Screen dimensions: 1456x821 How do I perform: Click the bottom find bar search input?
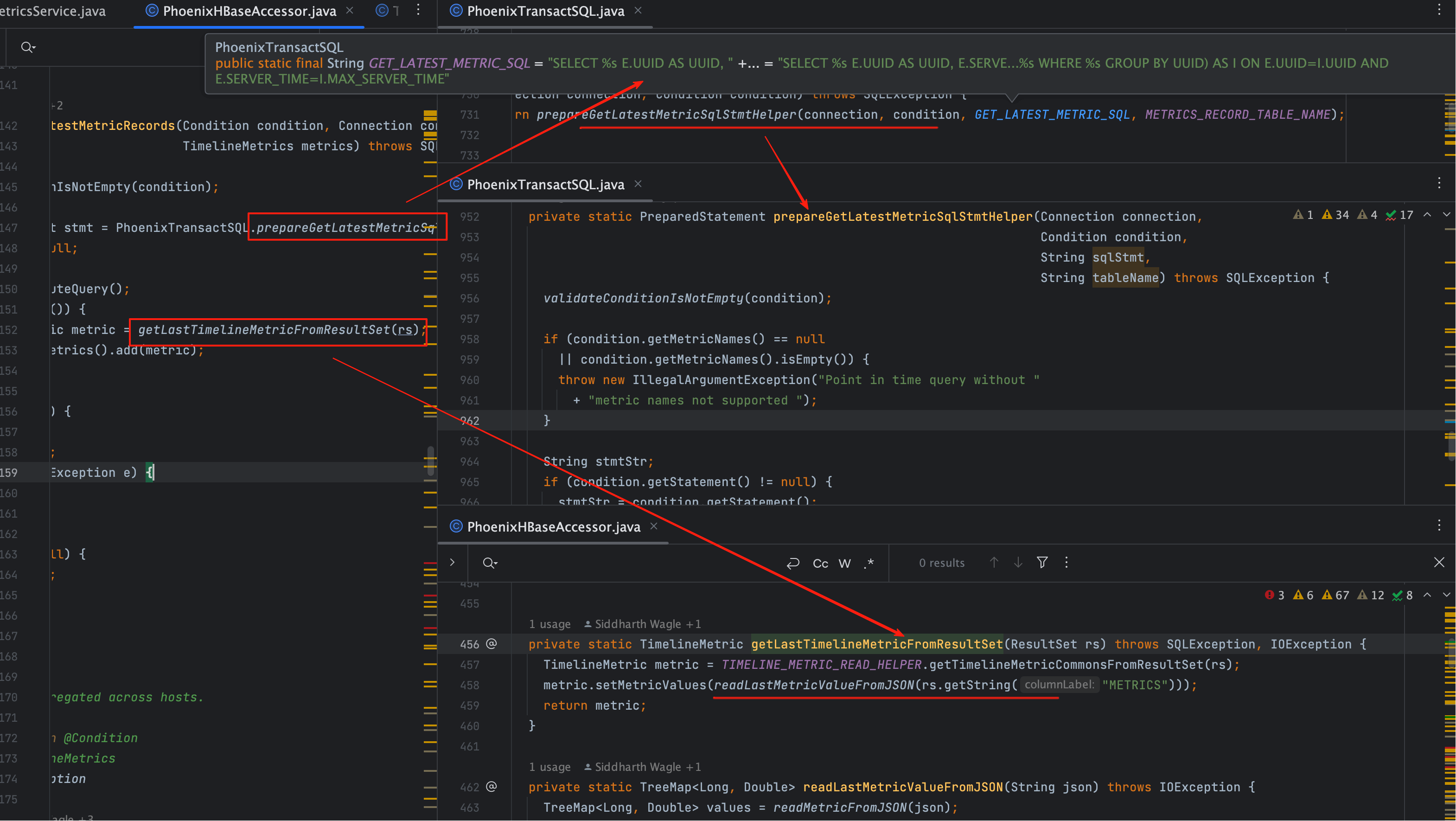coord(639,563)
